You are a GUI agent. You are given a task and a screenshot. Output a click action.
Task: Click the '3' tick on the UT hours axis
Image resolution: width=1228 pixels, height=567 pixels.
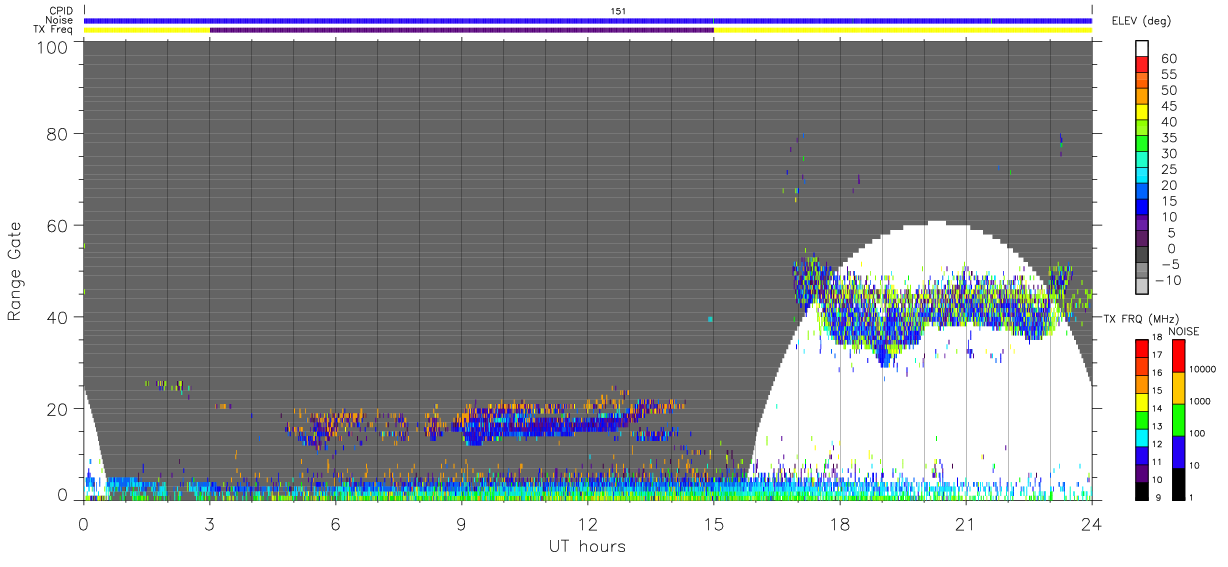(210, 524)
